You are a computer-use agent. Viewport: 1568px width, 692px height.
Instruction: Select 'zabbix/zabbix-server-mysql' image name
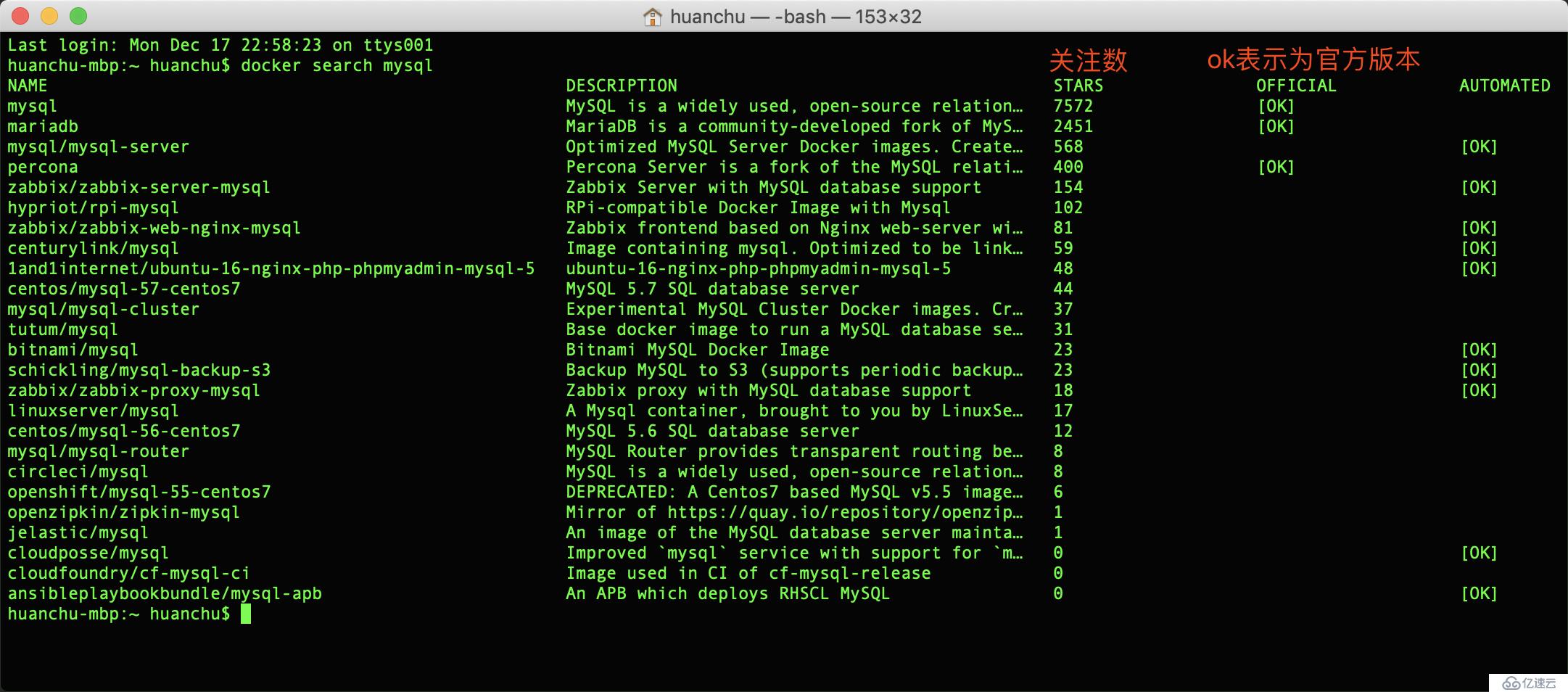139,187
